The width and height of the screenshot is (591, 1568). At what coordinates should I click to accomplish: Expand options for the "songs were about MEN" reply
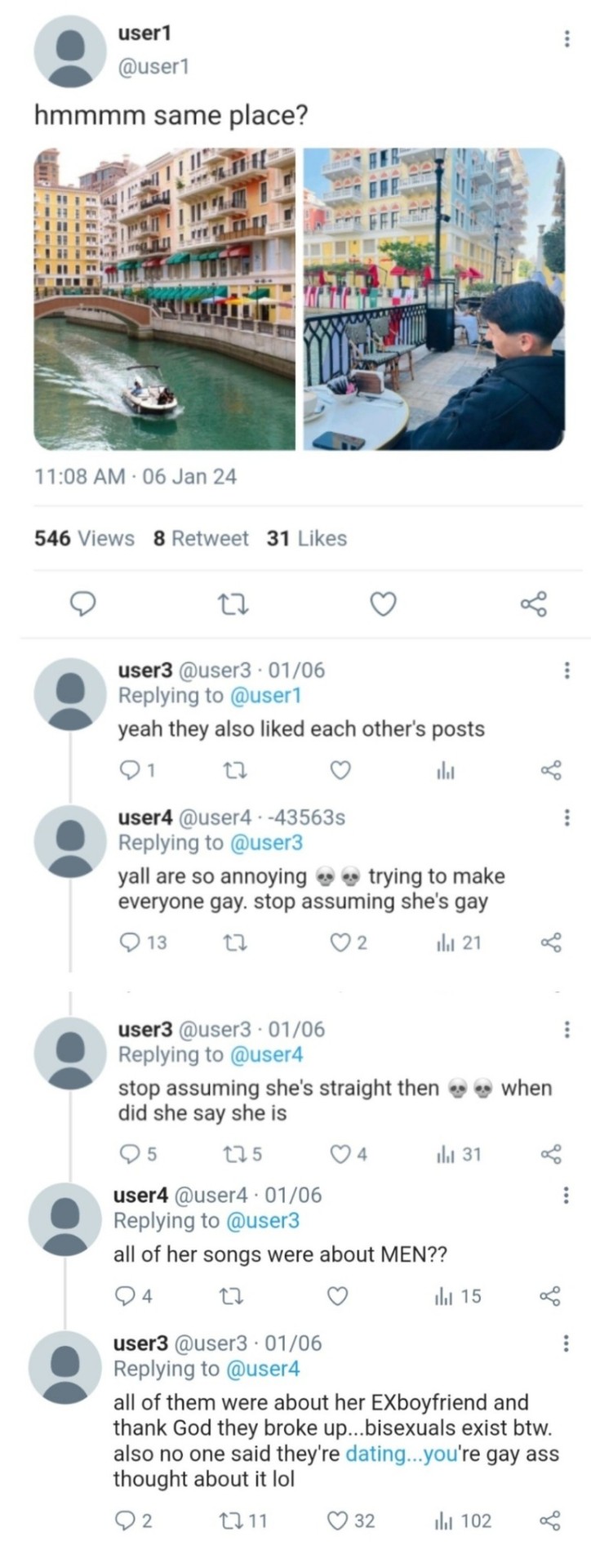(565, 1196)
